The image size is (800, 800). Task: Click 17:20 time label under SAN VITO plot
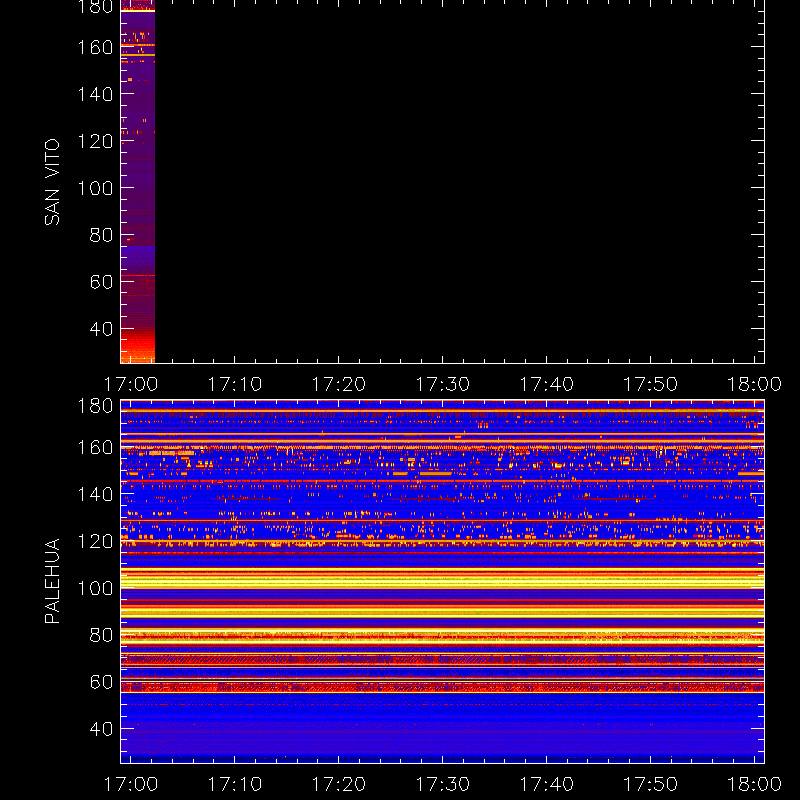pyautogui.click(x=339, y=384)
